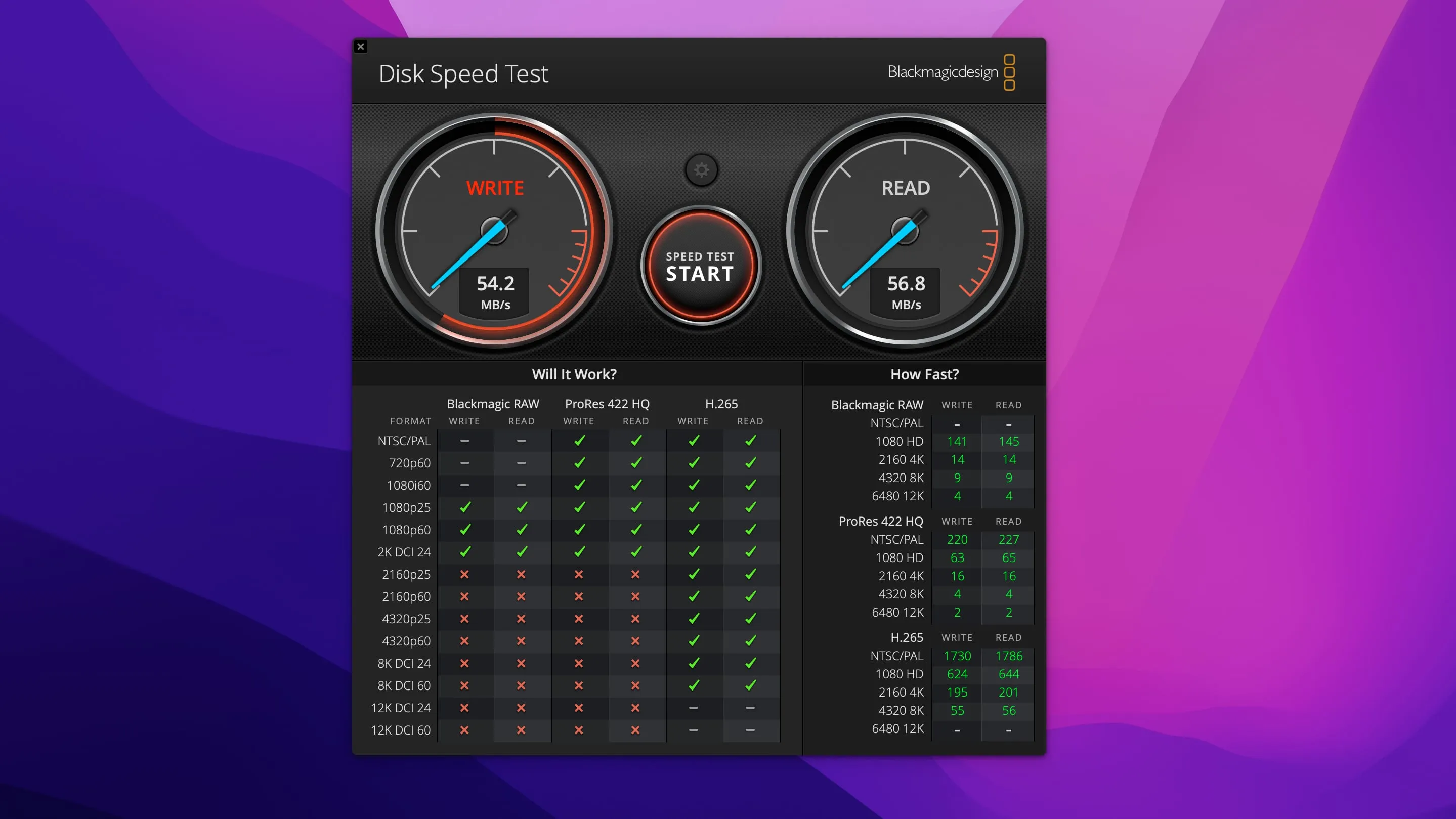Click the FORMAT column header
The image size is (1456, 819).
[410, 421]
